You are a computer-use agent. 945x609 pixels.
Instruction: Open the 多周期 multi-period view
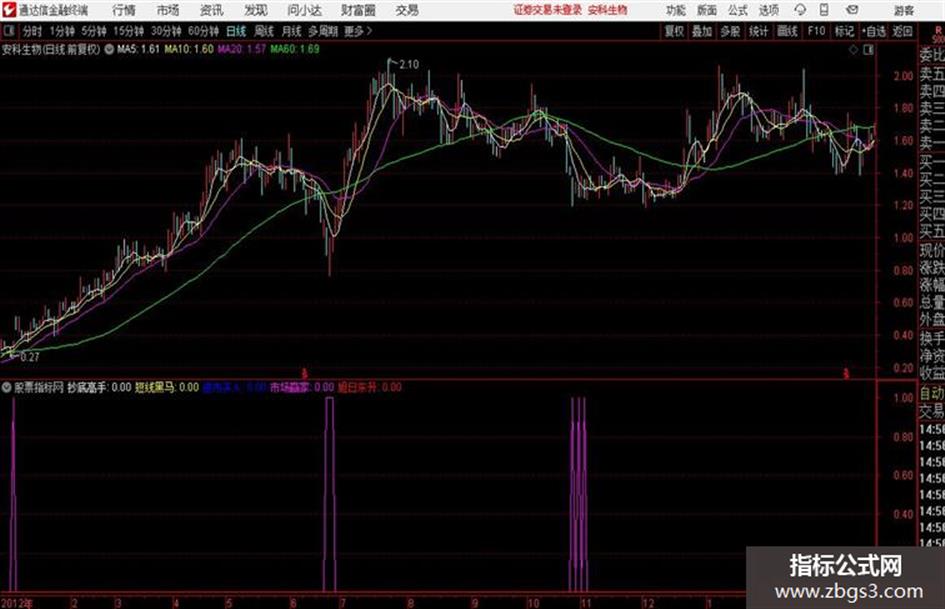click(x=323, y=31)
